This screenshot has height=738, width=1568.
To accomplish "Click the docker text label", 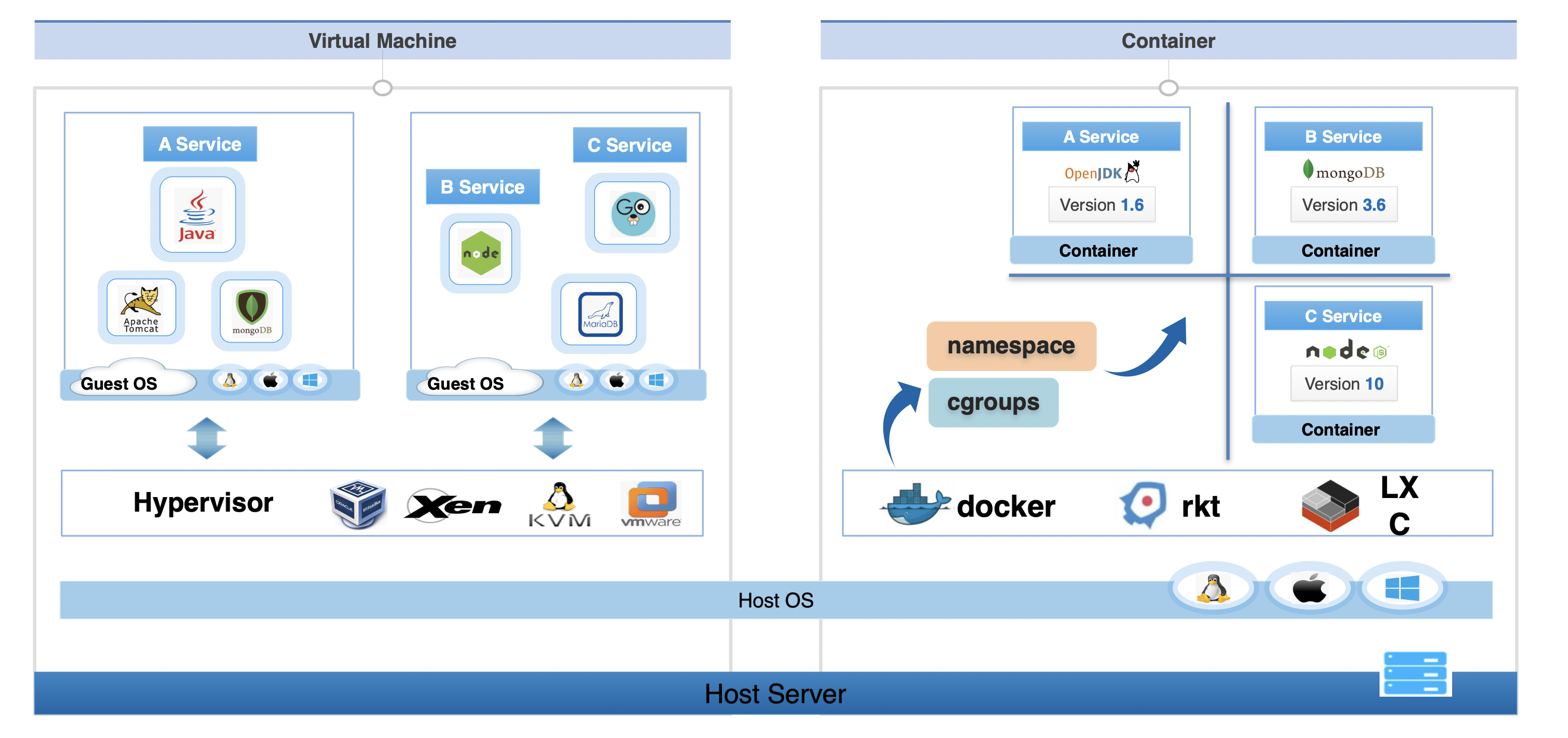I will [1006, 506].
